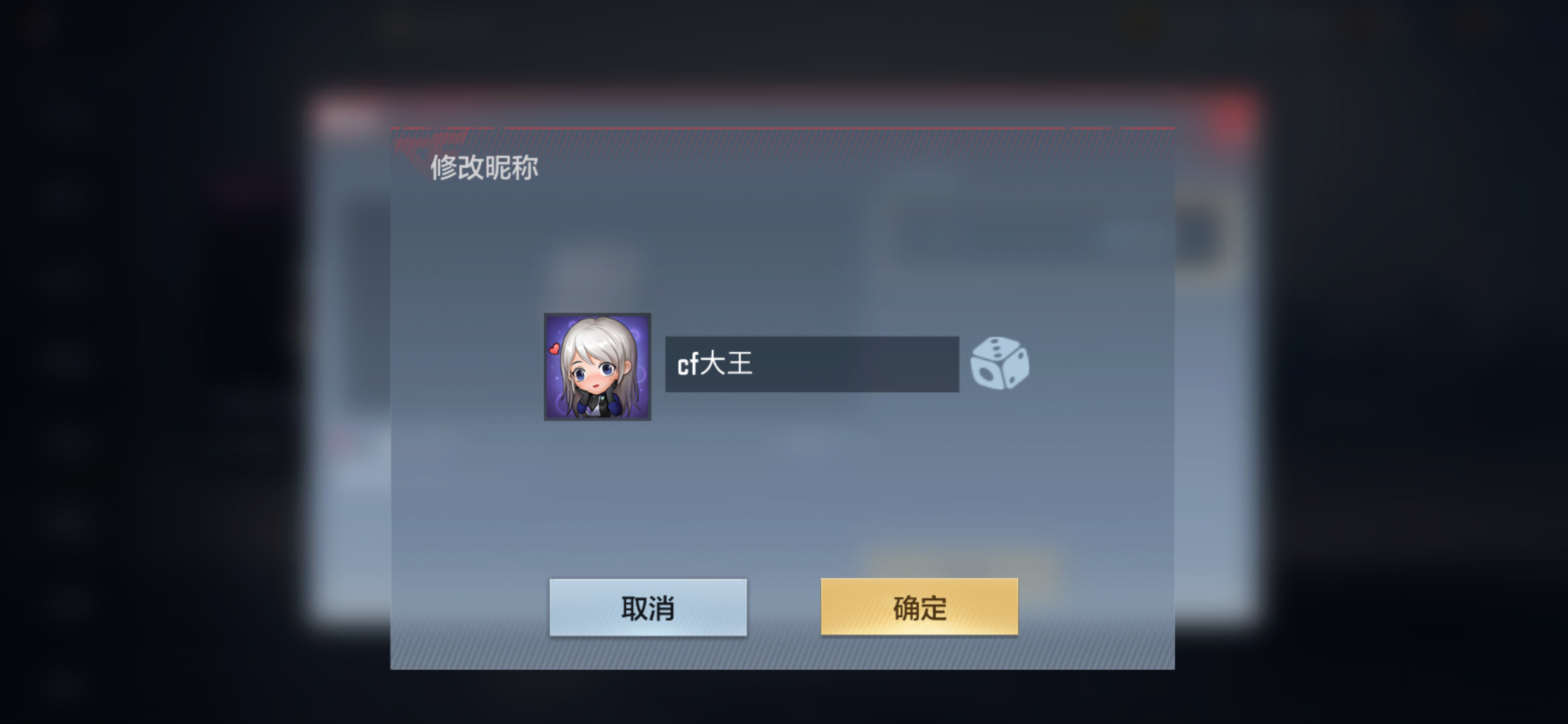Select the avatar image frame
The height and width of the screenshot is (724, 1568).
[597, 367]
